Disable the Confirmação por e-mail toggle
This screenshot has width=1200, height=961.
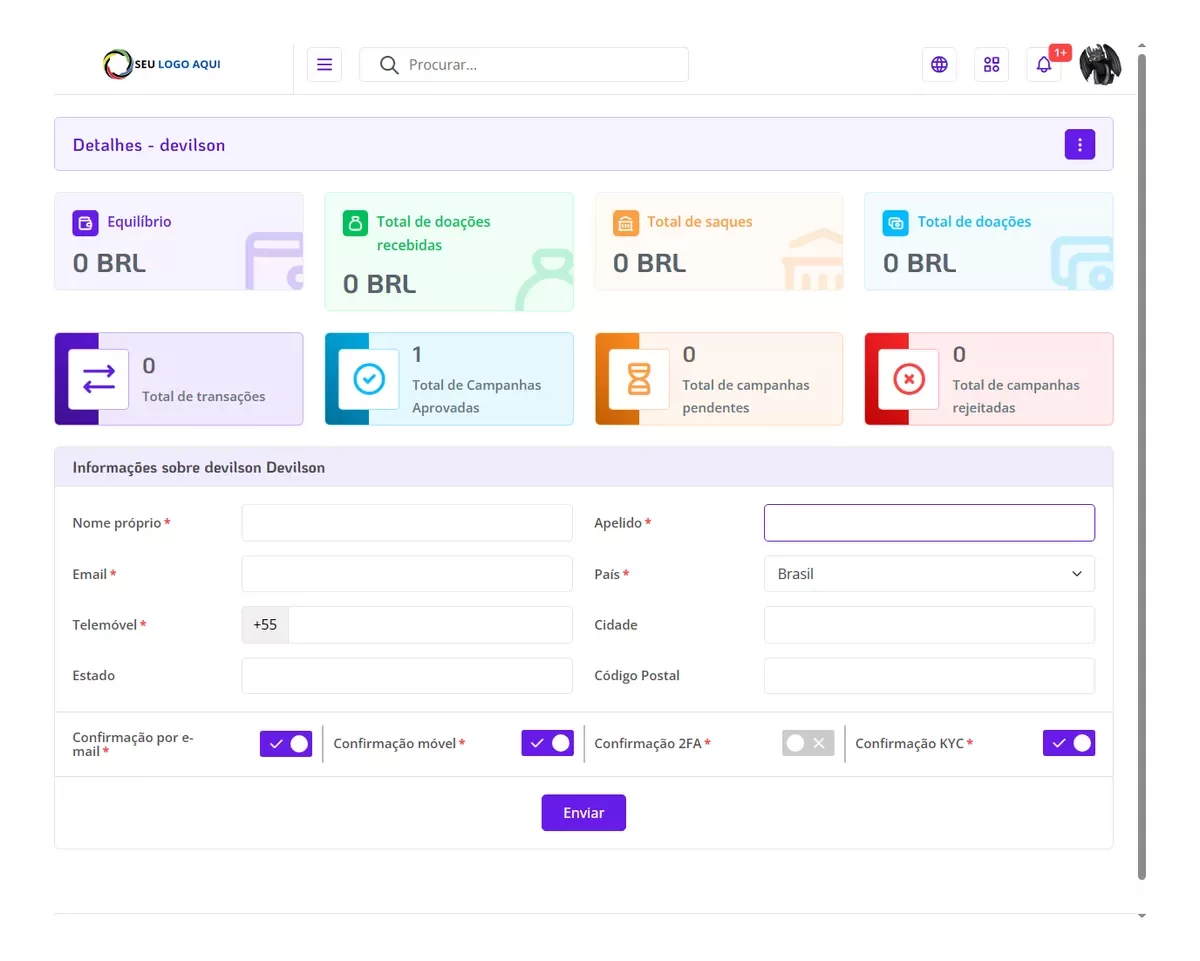pyautogui.click(x=286, y=743)
